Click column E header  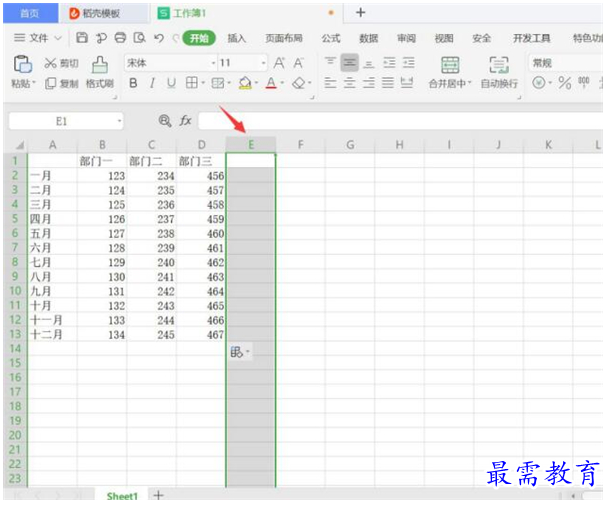tap(251, 145)
